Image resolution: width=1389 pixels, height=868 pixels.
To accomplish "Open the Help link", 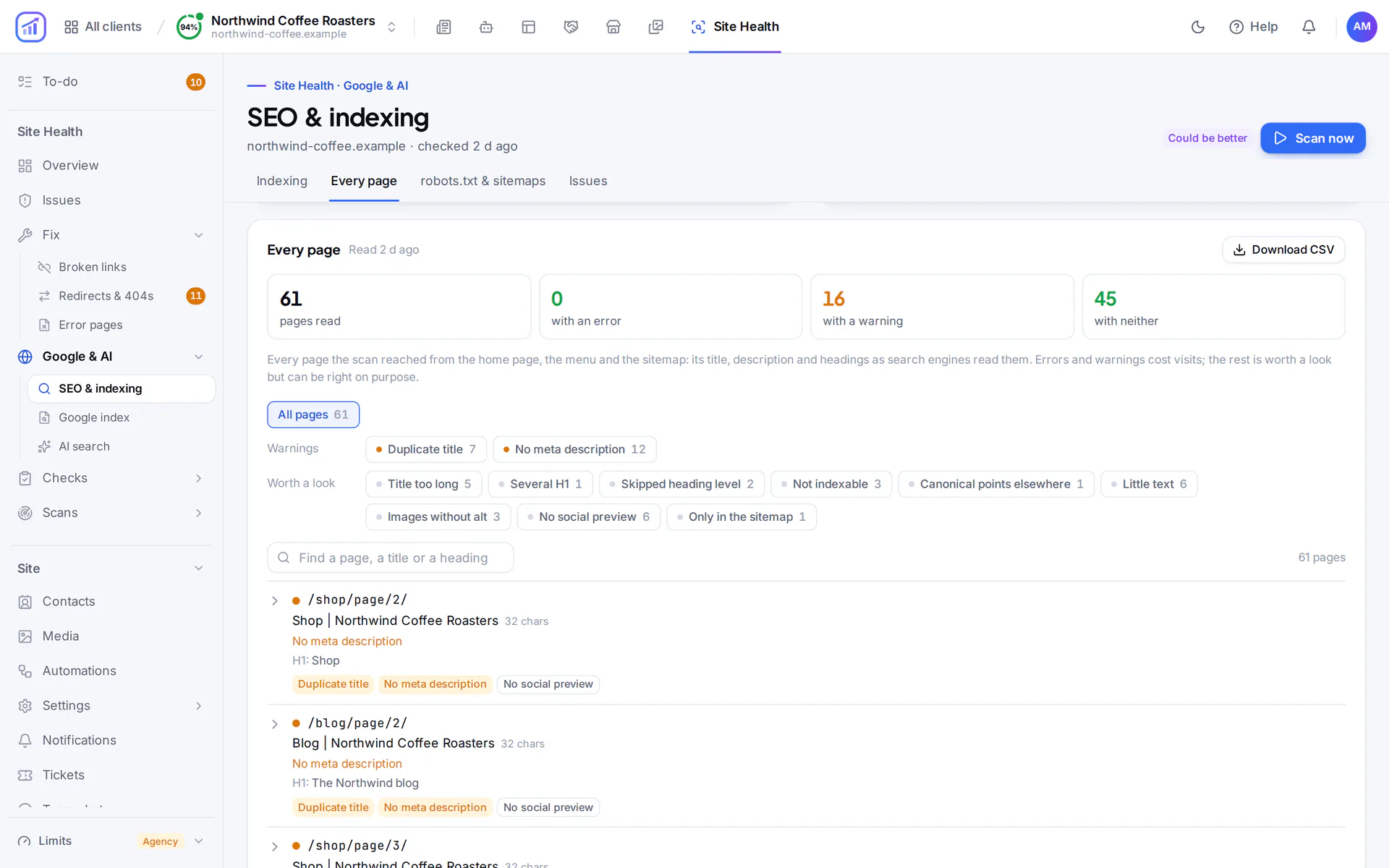I will pos(1253,27).
